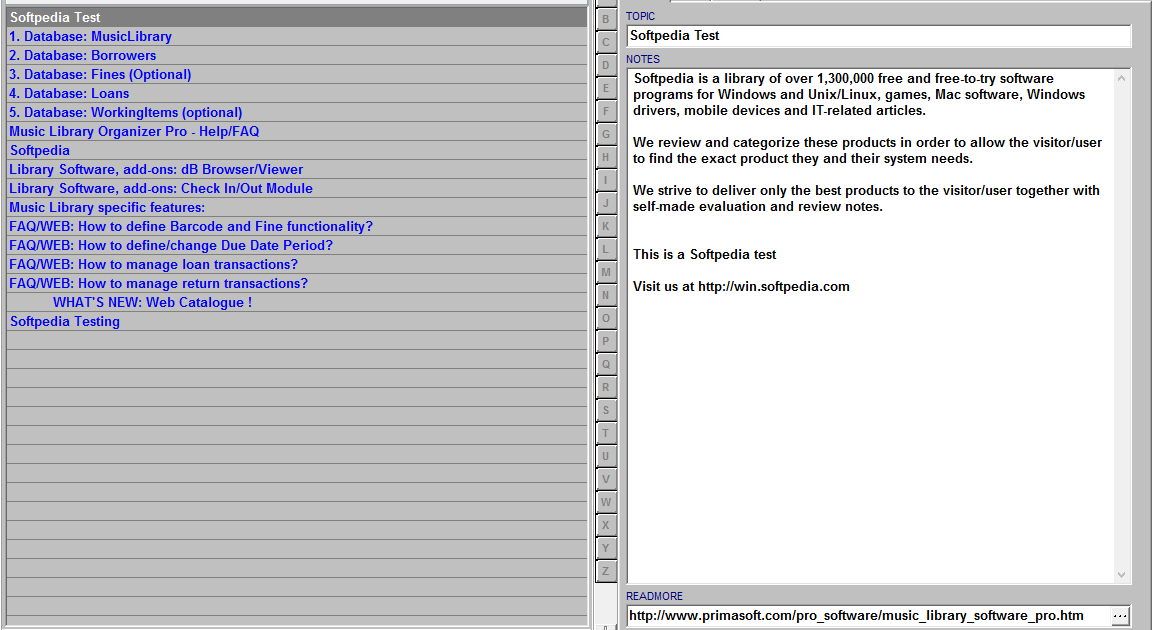Open FAQ on Barcode and Fine functionality
Image resolution: width=1152 pixels, height=630 pixels.
click(297, 227)
